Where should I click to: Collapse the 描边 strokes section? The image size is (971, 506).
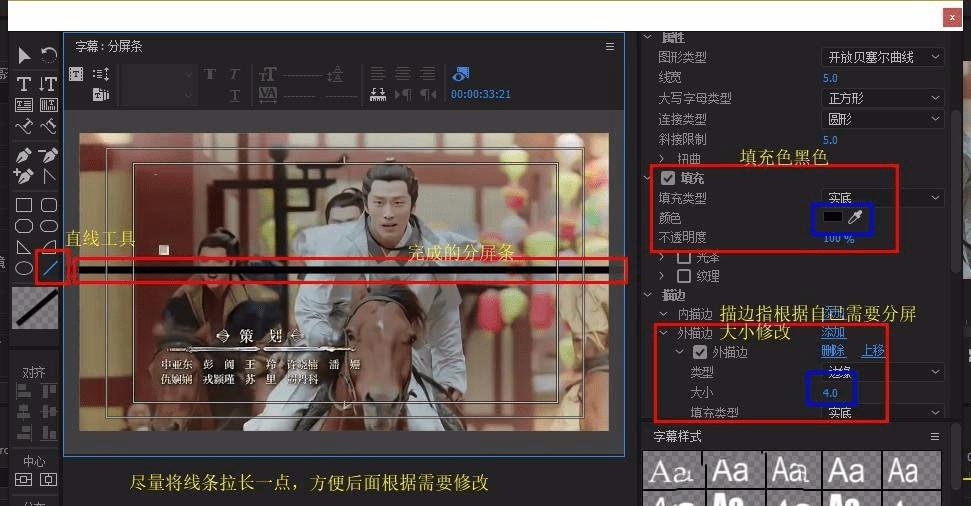(647, 295)
